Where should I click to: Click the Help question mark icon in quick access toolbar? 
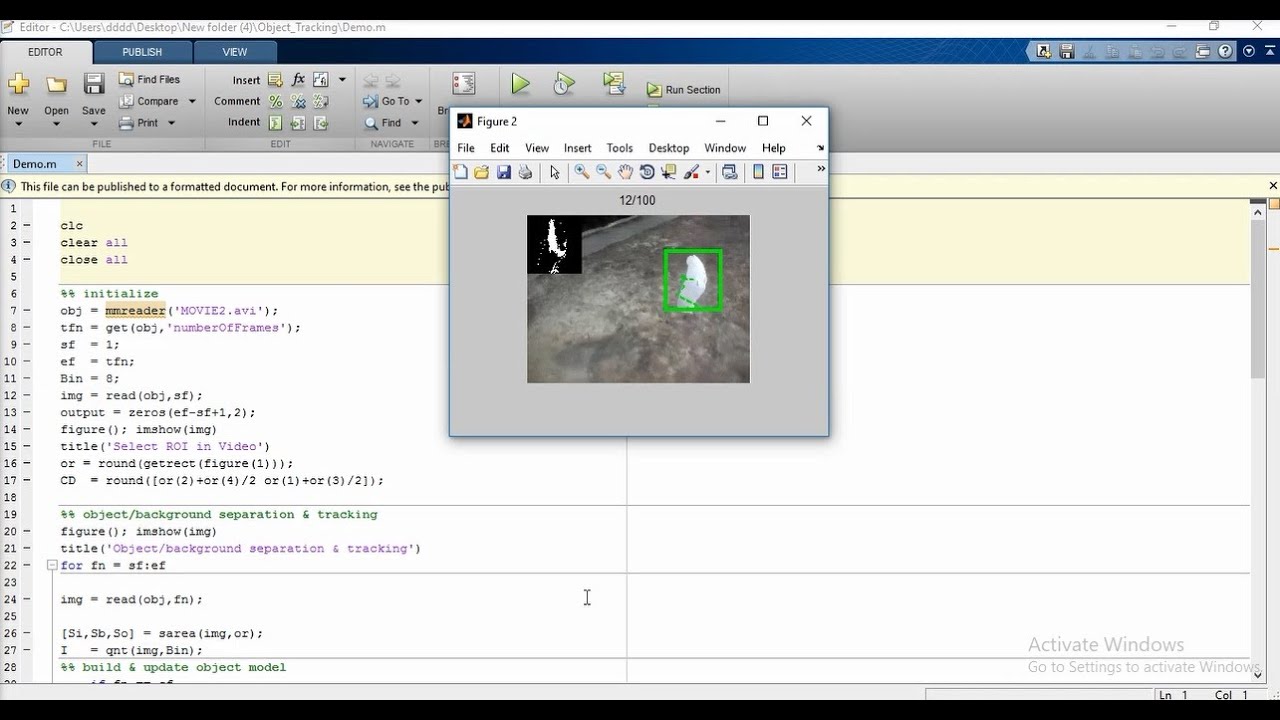pyautogui.click(x=1226, y=51)
